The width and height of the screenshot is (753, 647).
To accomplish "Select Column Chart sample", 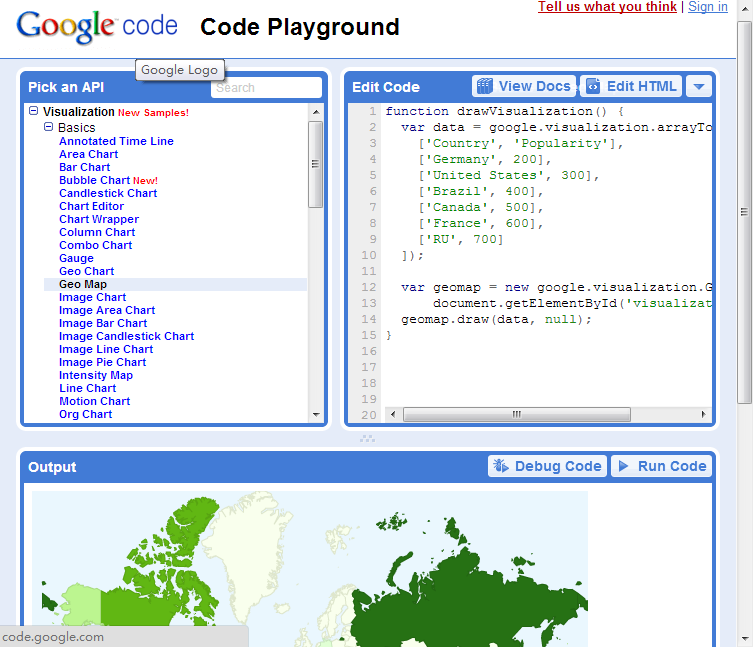I will [x=97, y=232].
